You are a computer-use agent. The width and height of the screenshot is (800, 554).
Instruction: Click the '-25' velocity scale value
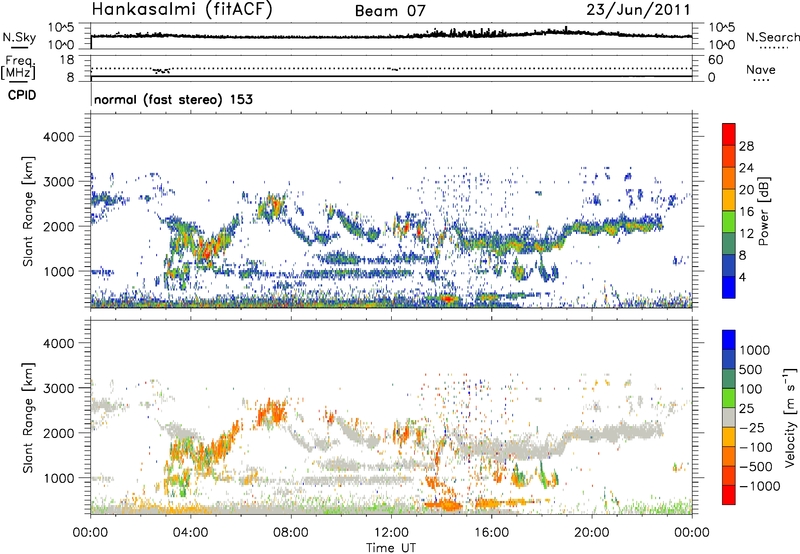pyautogui.click(x=752, y=427)
